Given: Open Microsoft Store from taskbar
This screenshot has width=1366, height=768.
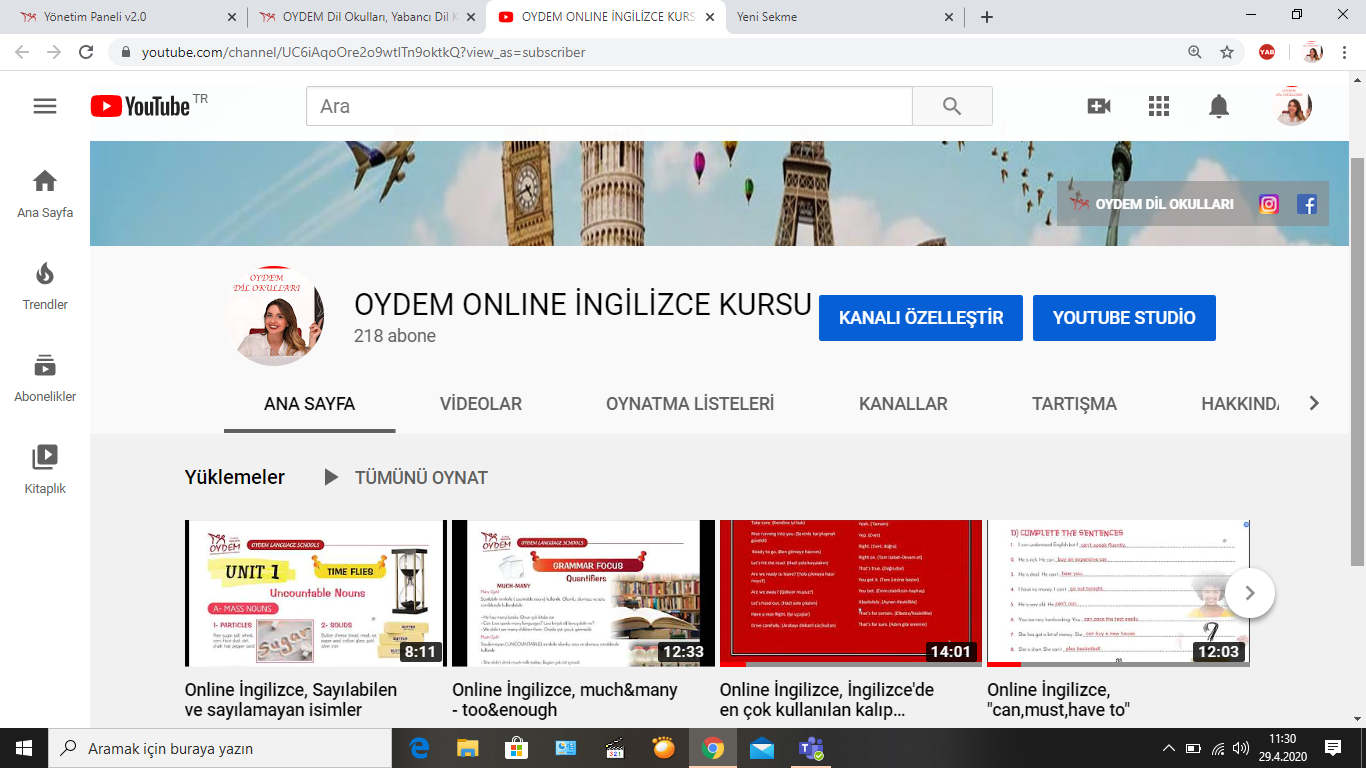Looking at the screenshot, I should click(517, 748).
